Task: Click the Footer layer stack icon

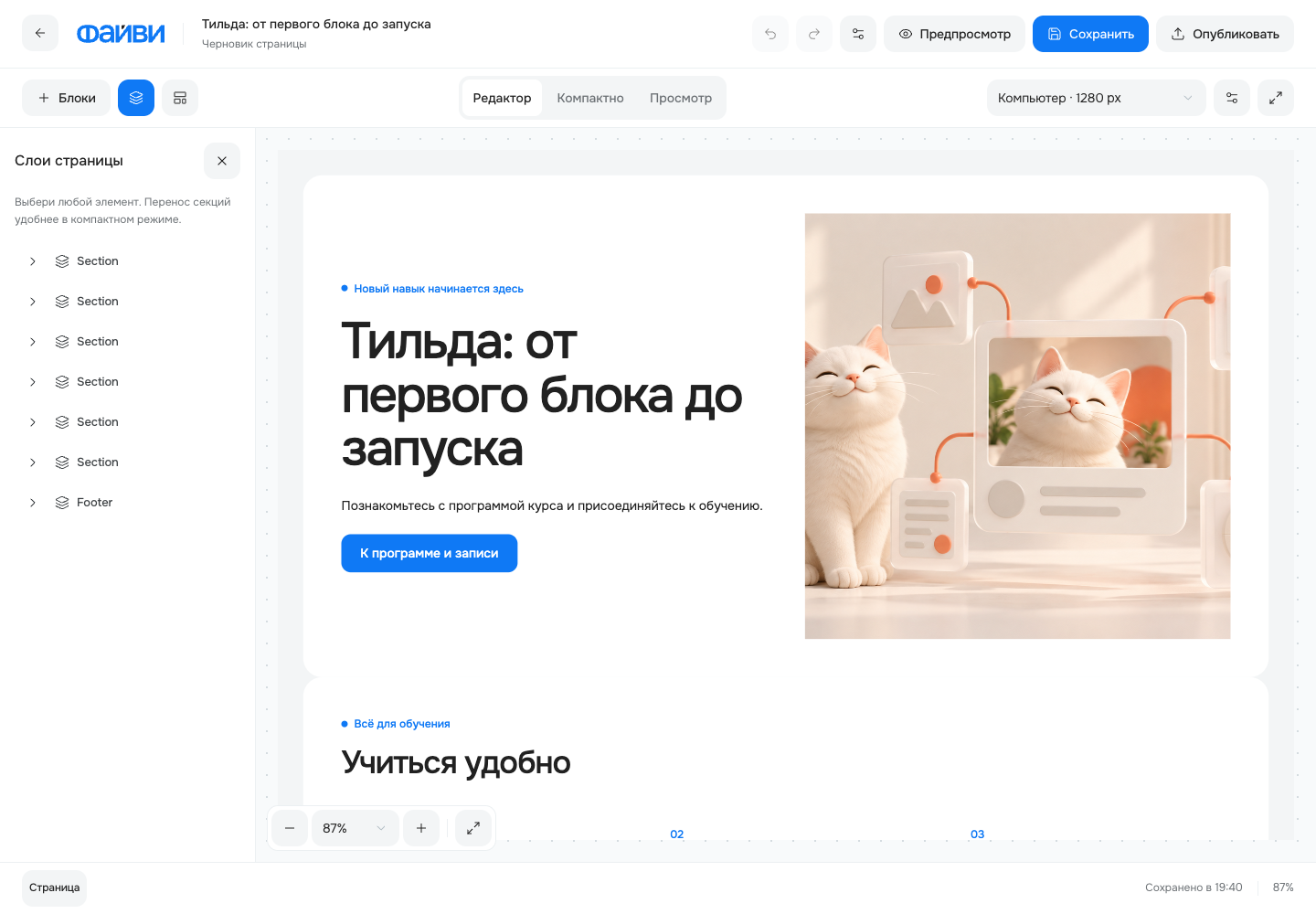Action: point(62,503)
